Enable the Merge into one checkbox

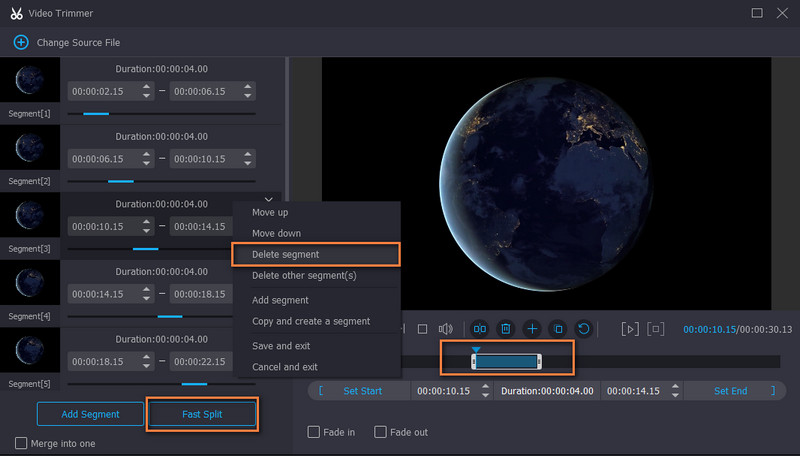22,443
